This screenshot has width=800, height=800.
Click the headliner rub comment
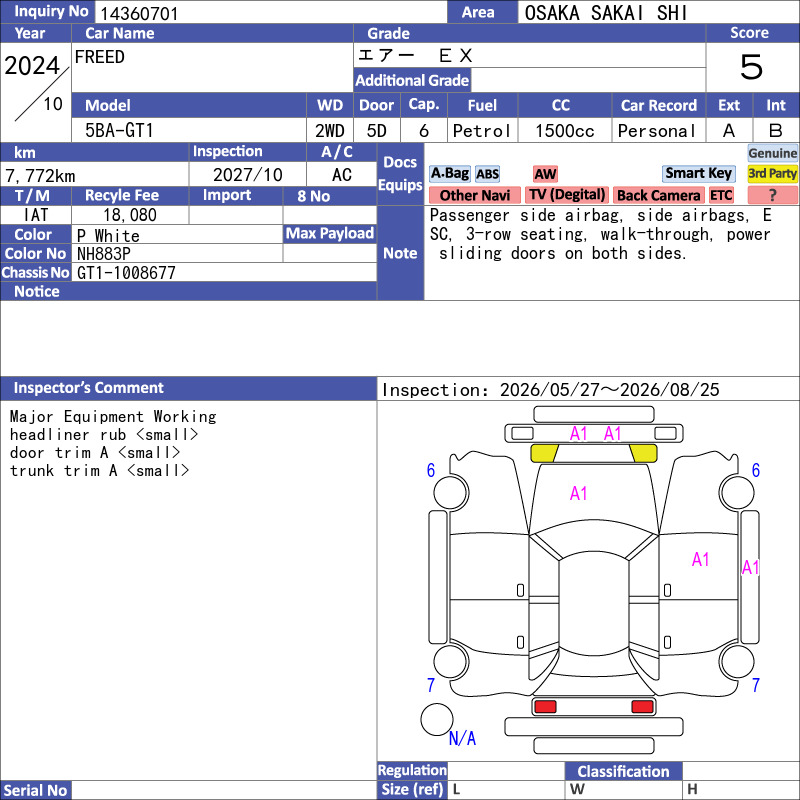(x=104, y=435)
